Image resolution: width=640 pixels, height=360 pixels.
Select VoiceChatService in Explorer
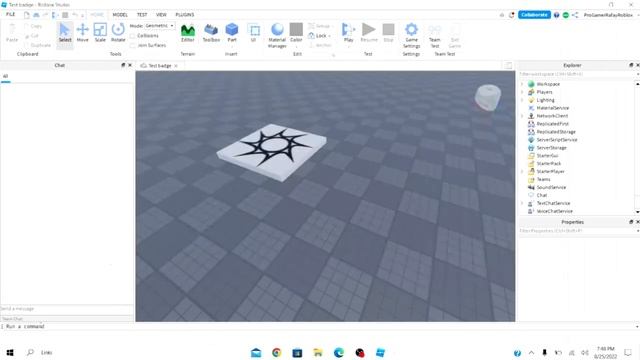pyautogui.click(x=554, y=211)
